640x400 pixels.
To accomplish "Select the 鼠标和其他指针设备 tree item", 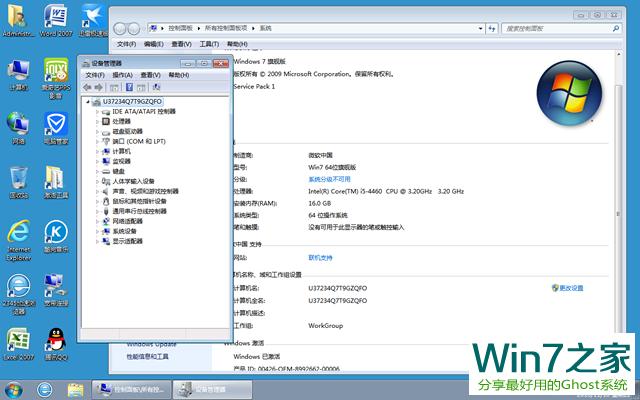I will (139, 201).
